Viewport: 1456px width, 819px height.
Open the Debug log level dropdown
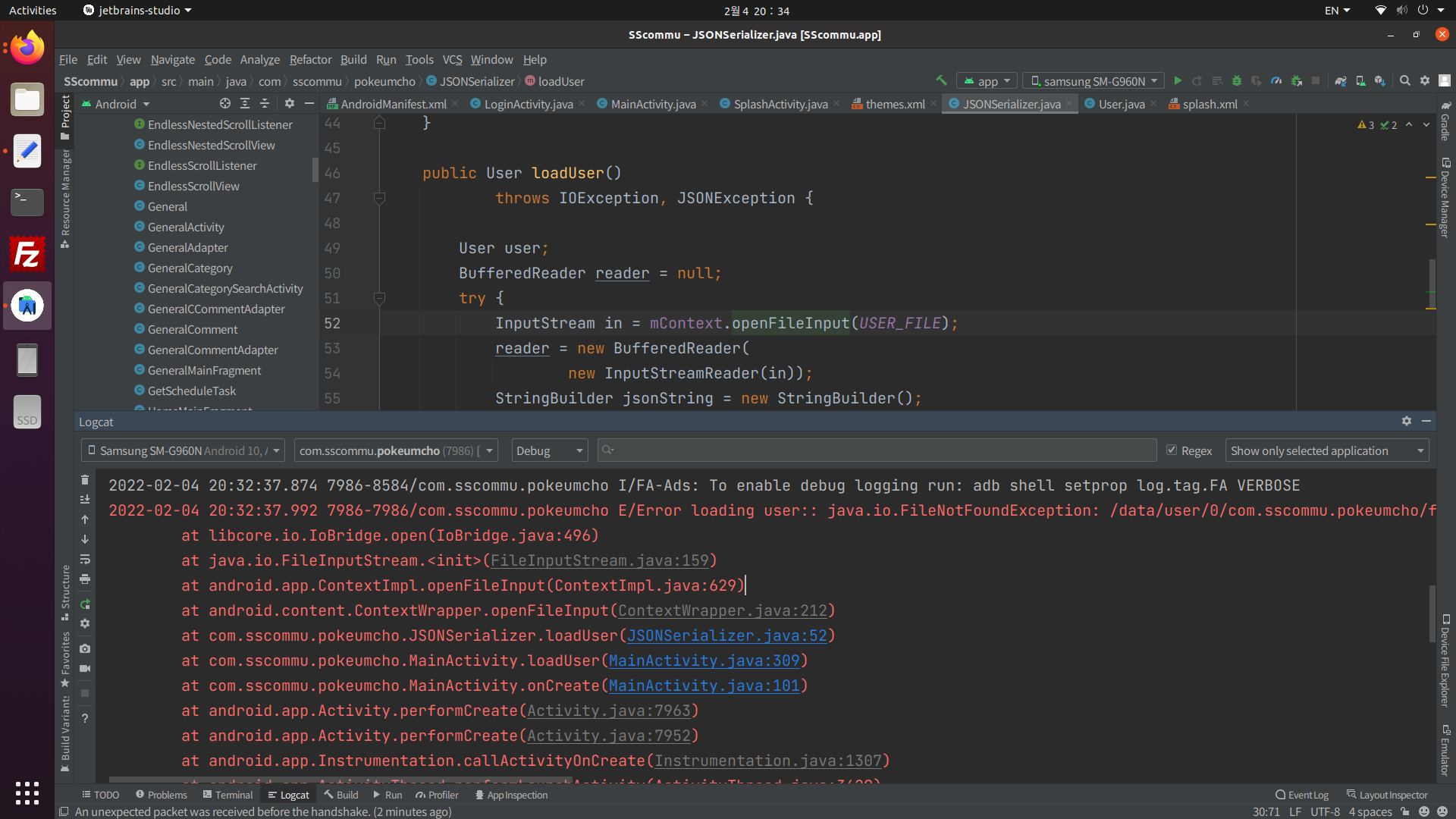pos(550,450)
